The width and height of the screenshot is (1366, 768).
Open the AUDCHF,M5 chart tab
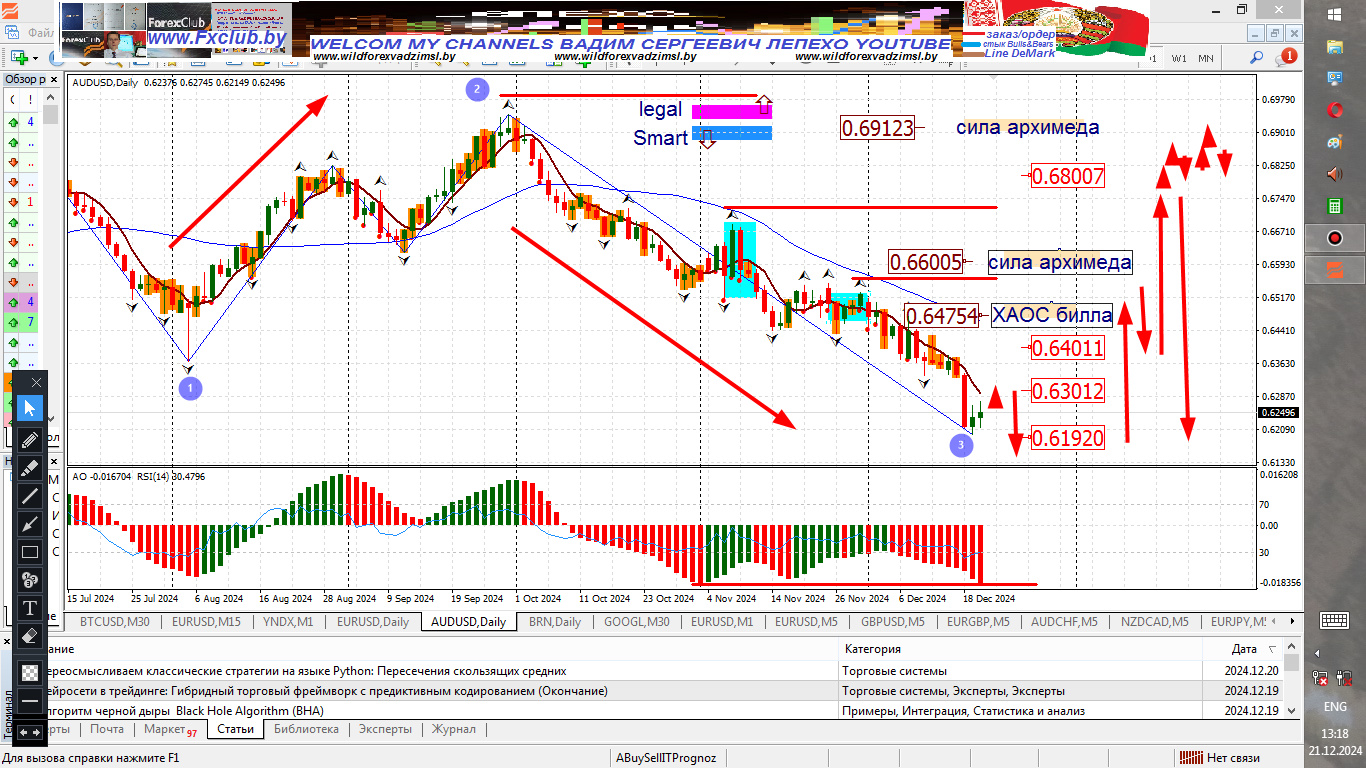coord(1064,622)
